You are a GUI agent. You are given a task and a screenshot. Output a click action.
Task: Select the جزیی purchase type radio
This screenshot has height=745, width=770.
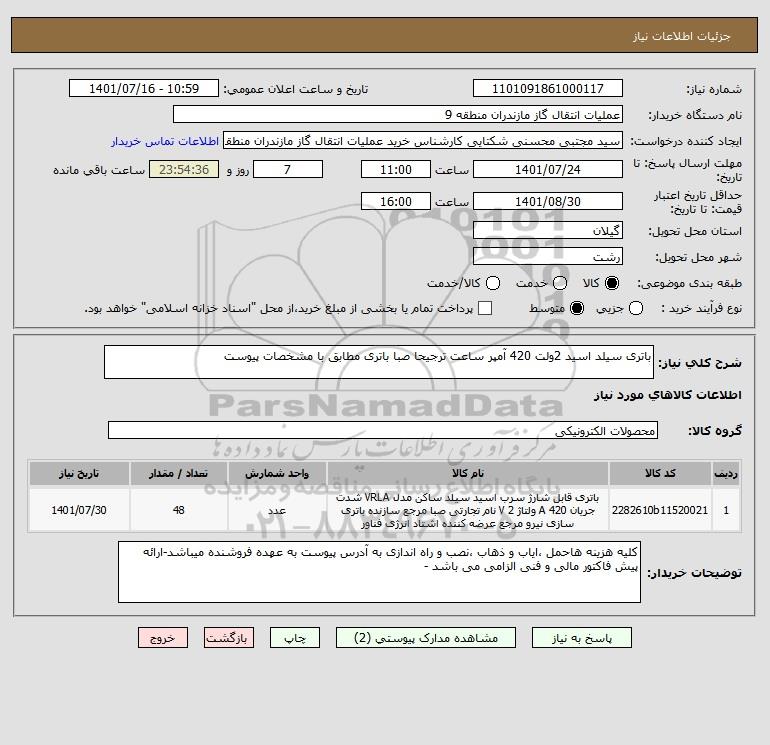pyautogui.click(x=636, y=308)
